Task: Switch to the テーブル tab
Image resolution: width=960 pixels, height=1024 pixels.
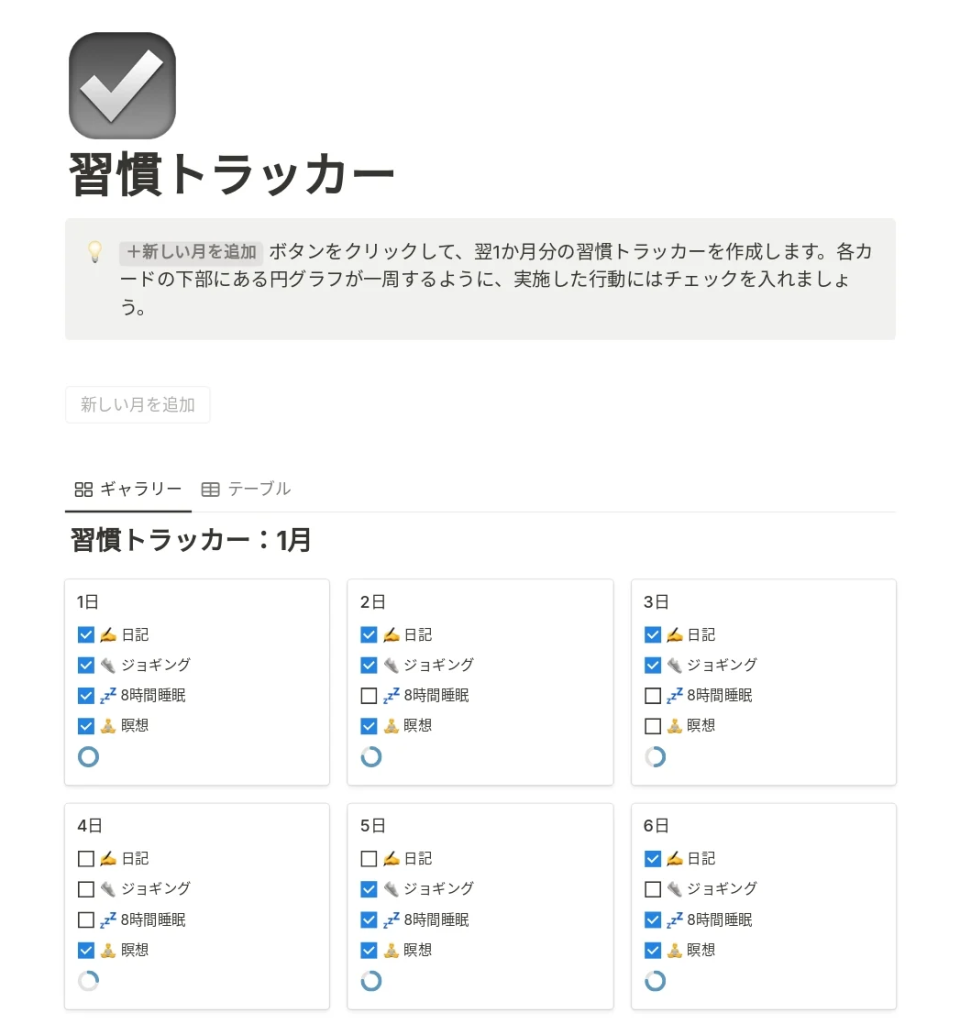Action: 259,489
